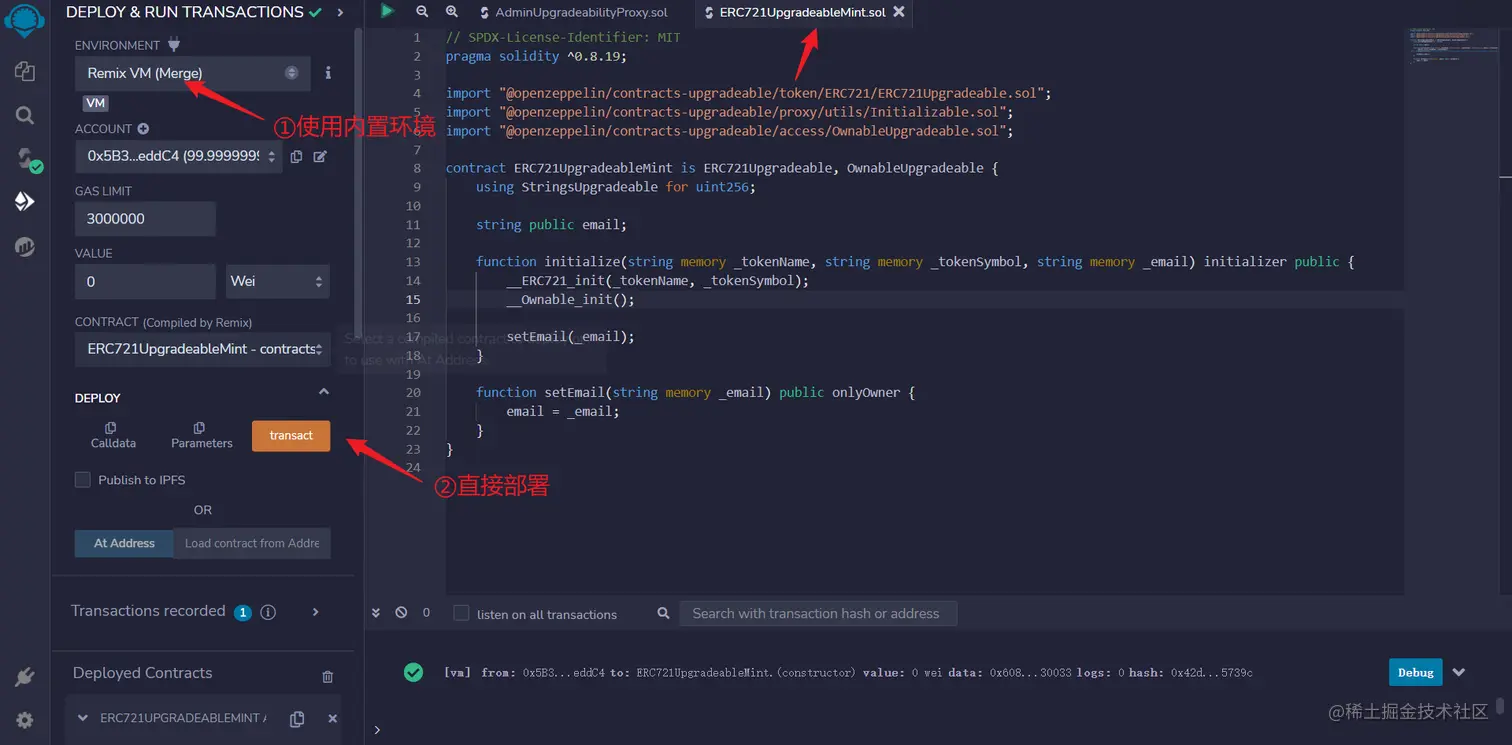Screen dimensions: 1512x745
Task: Check listen on all transactions
Action: click(x=461, y=613)
